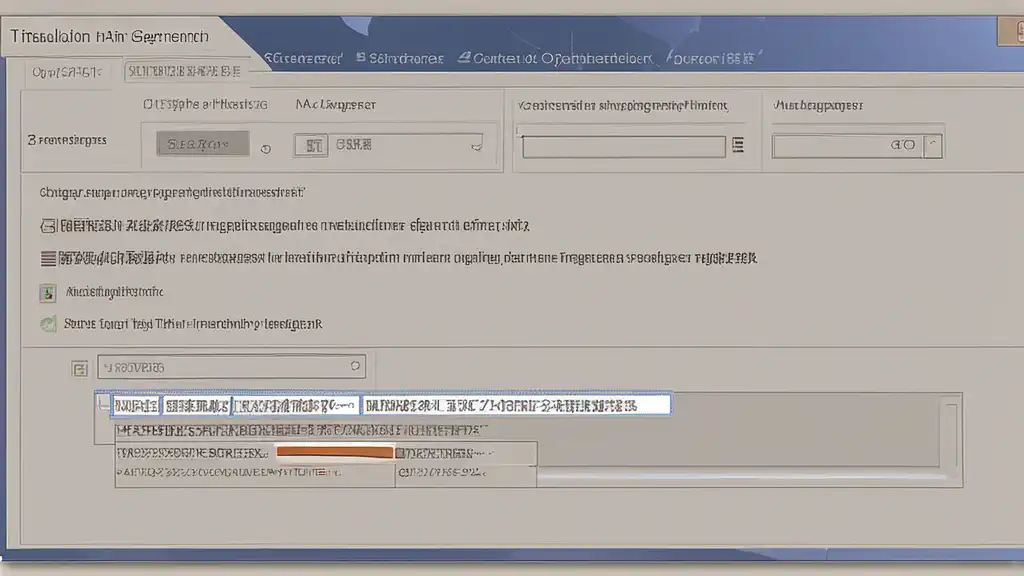The width and height of the screenshot is (1024, 576).
Task: Open the long third top menu item
Action: click(562, 58)
